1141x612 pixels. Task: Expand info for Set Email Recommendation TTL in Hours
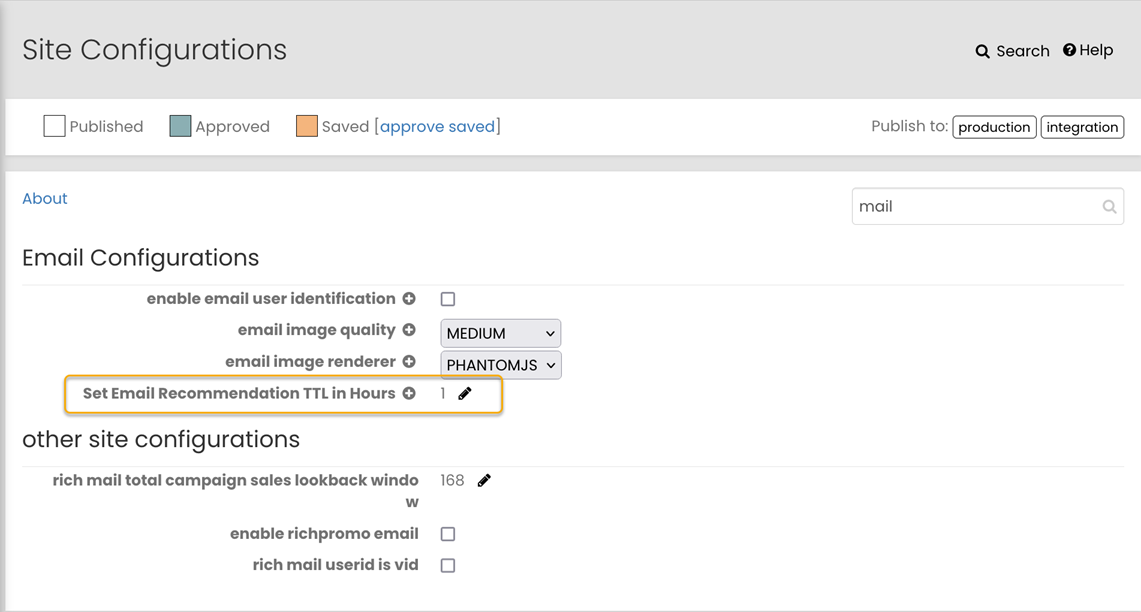coord(409,394)
